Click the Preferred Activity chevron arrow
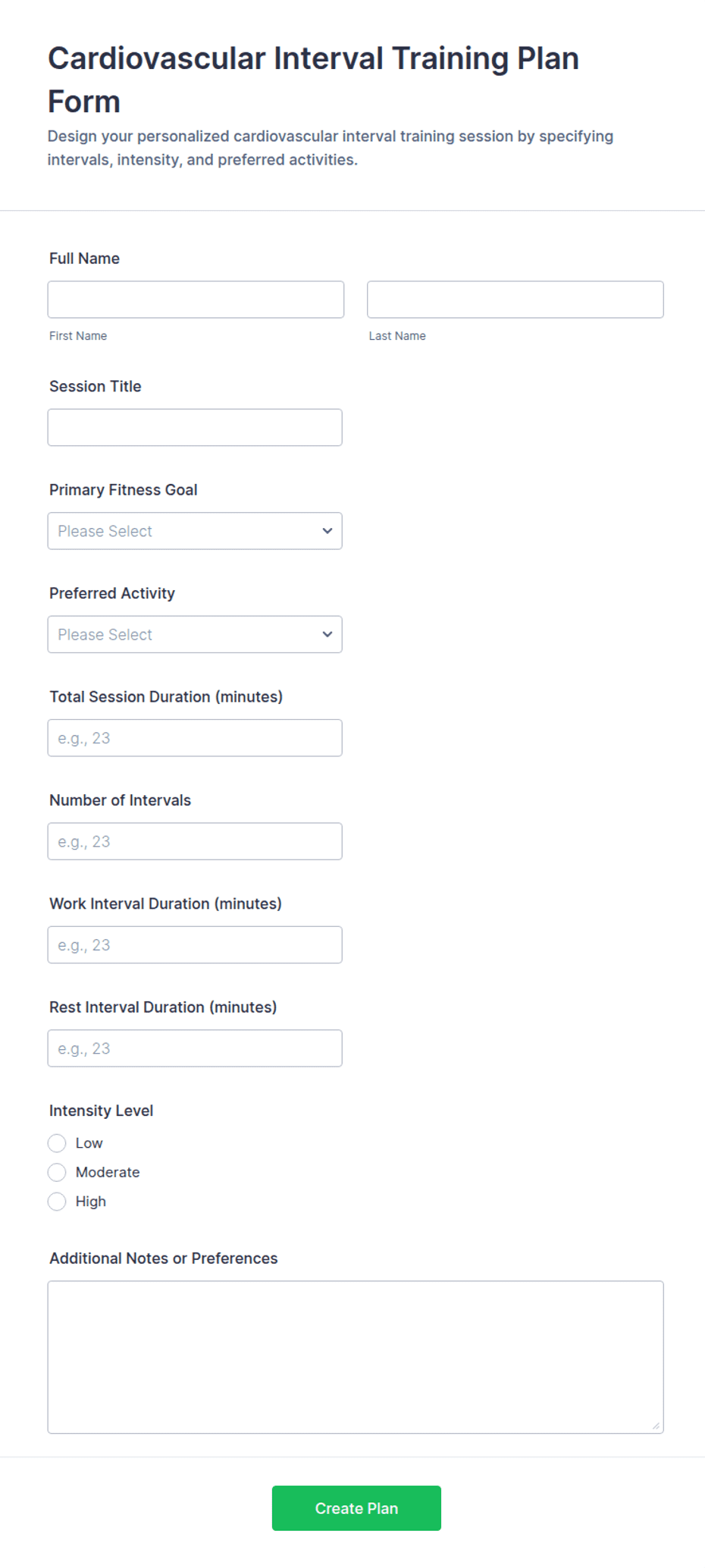705x1568 pixels. [x=327, y=634]
